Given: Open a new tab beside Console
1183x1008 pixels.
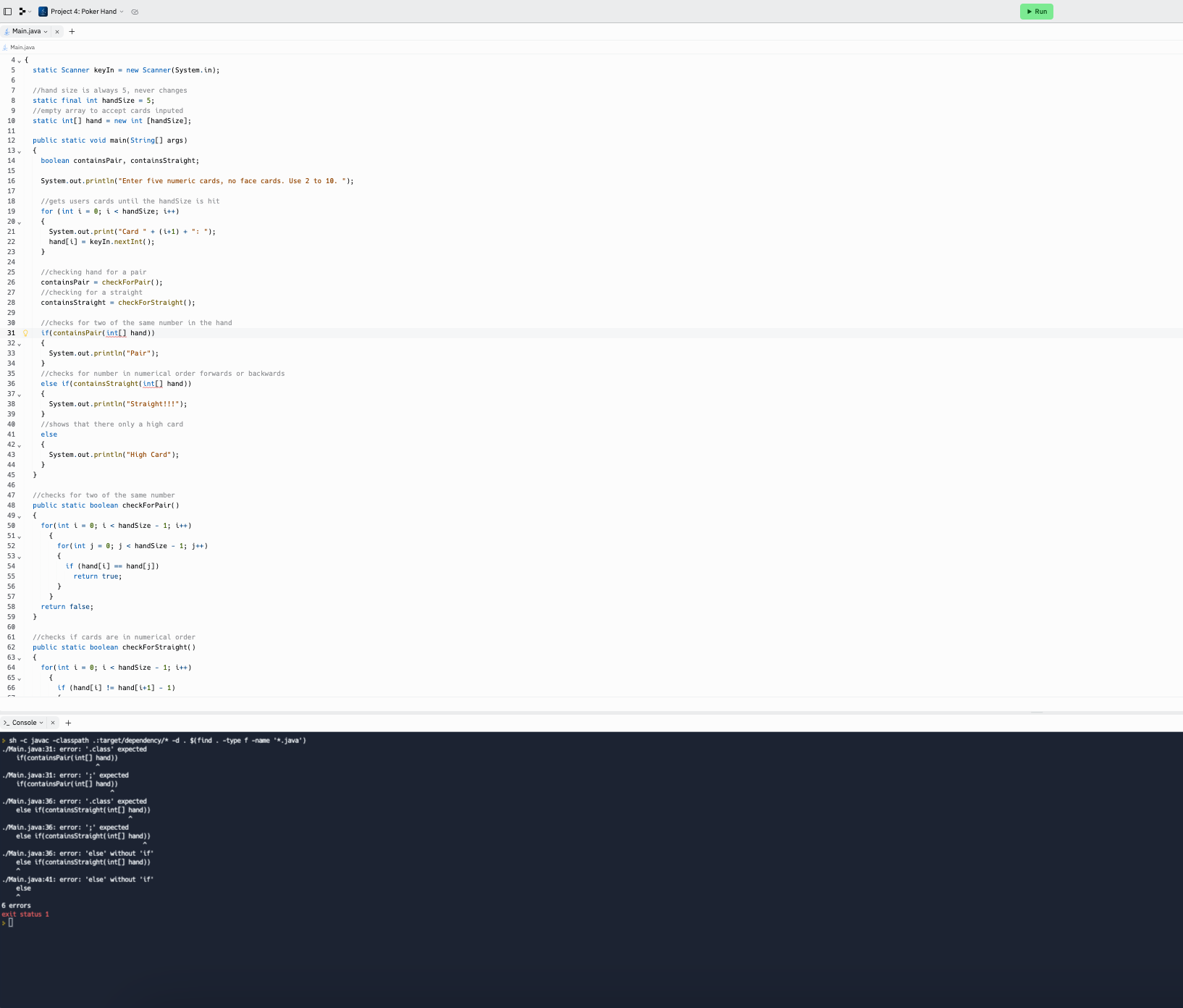Looking at the screenshot, I should pos(68,723).
